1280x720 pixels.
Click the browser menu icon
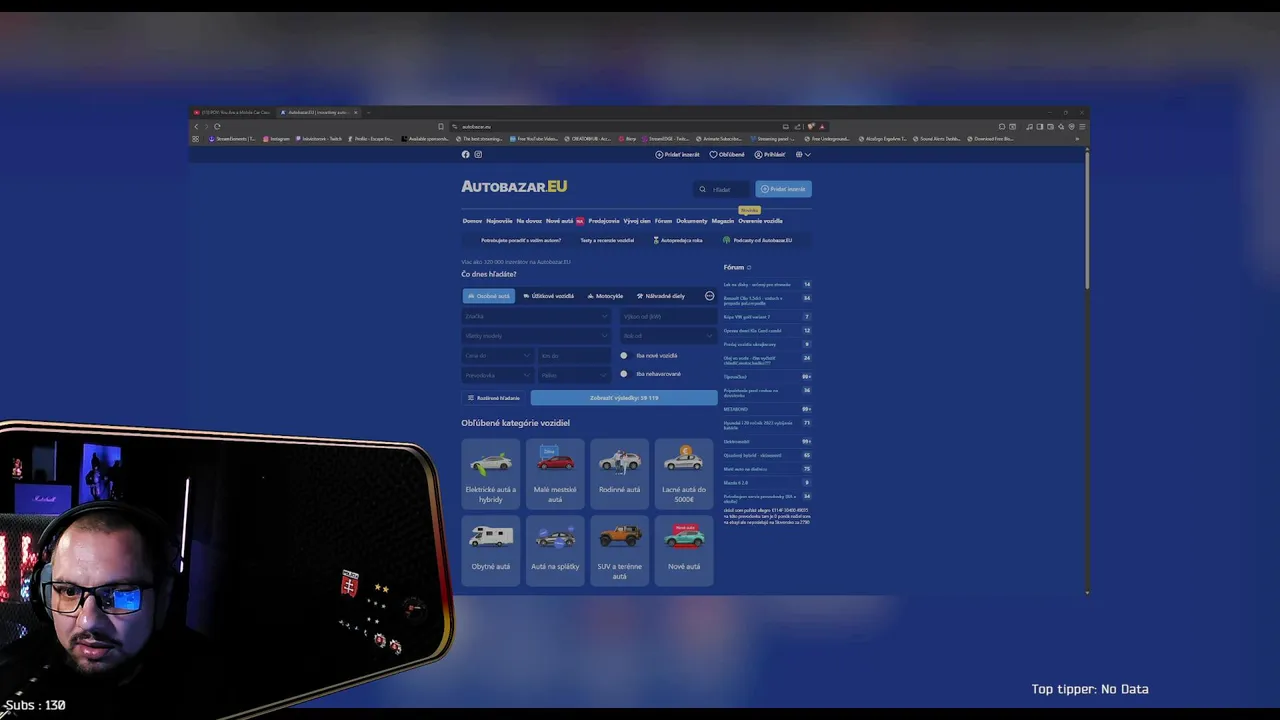click(x=1082, y=126)
